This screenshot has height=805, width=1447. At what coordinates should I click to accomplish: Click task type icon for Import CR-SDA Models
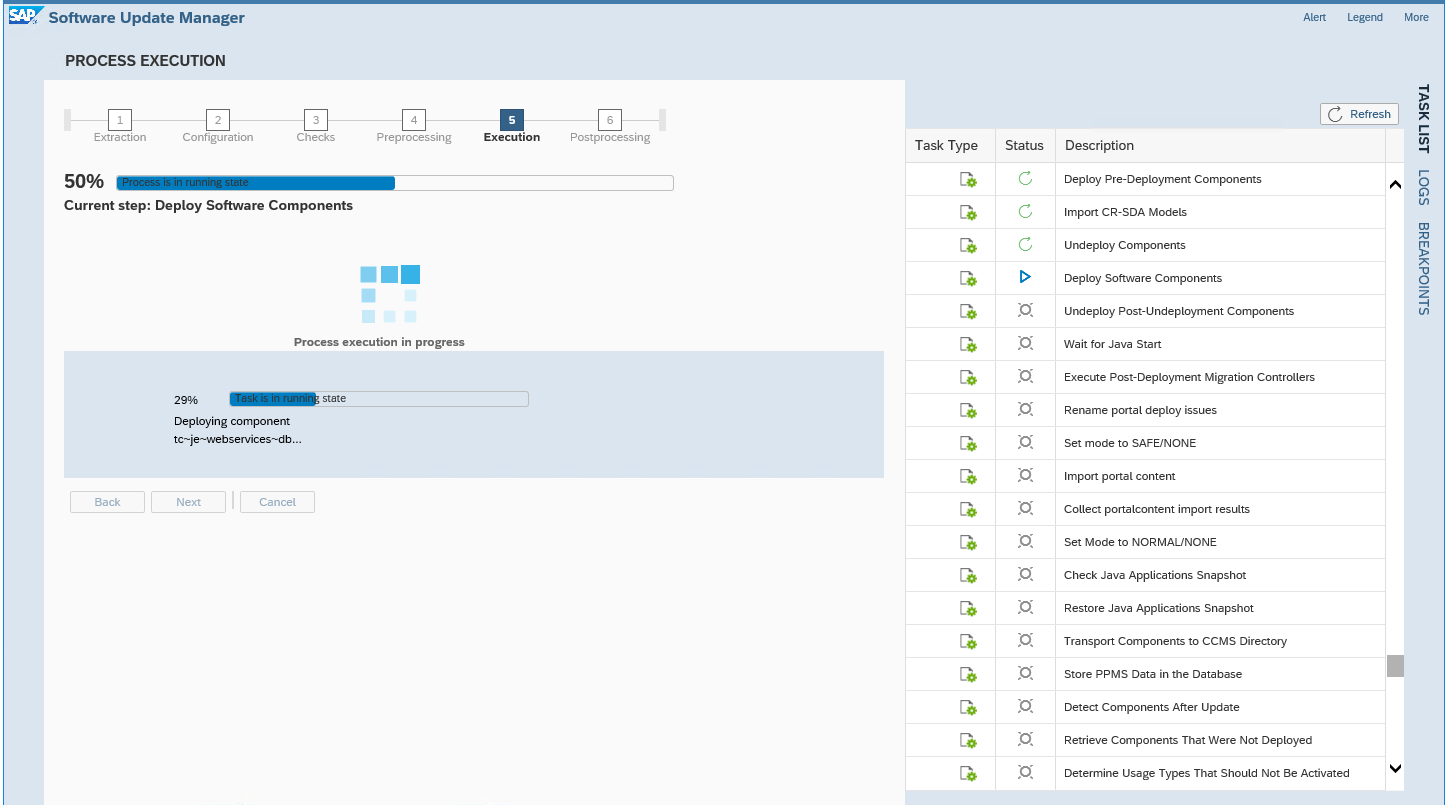(968, 213)
